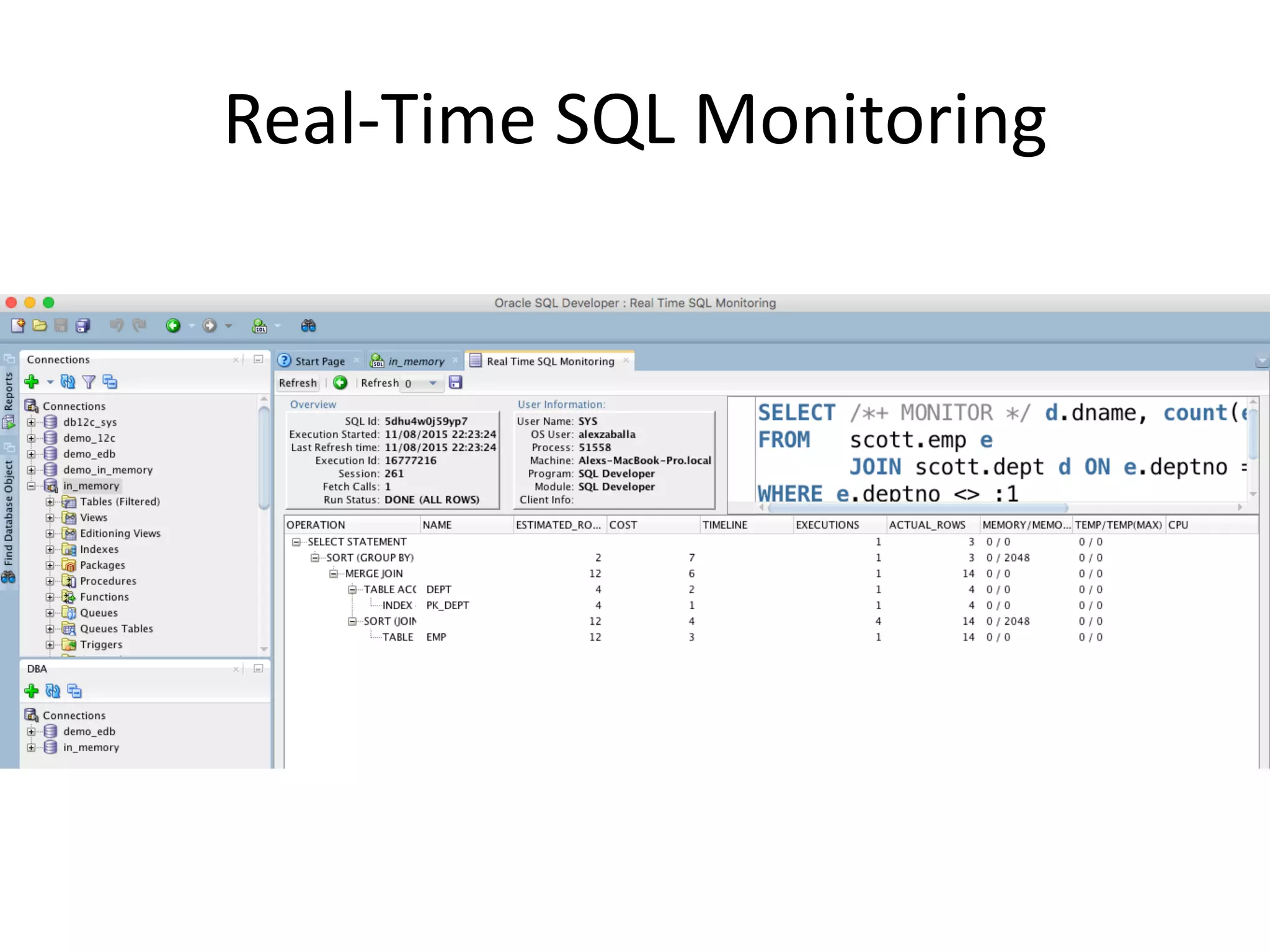The width and height of the screenshot is (1270, 952).
Task: Select the Procedures tree item
Action: point(108,581)
